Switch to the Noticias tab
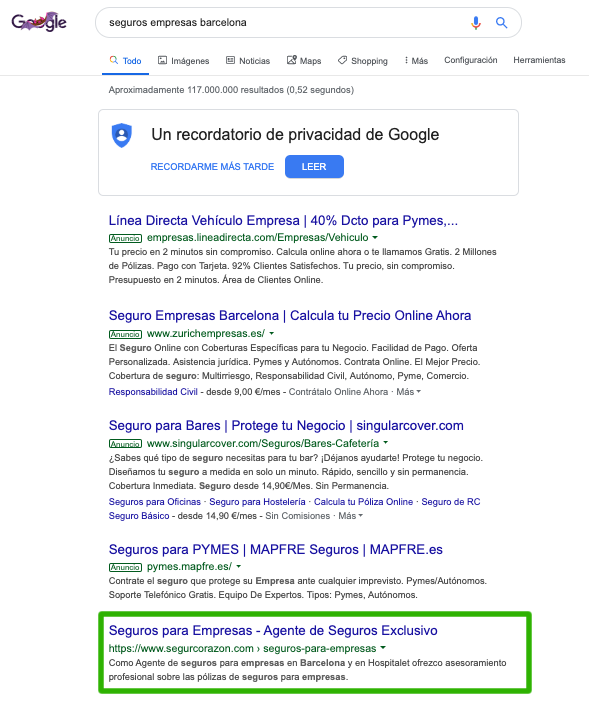Screen dimensions: 589x701 [248, 60]
